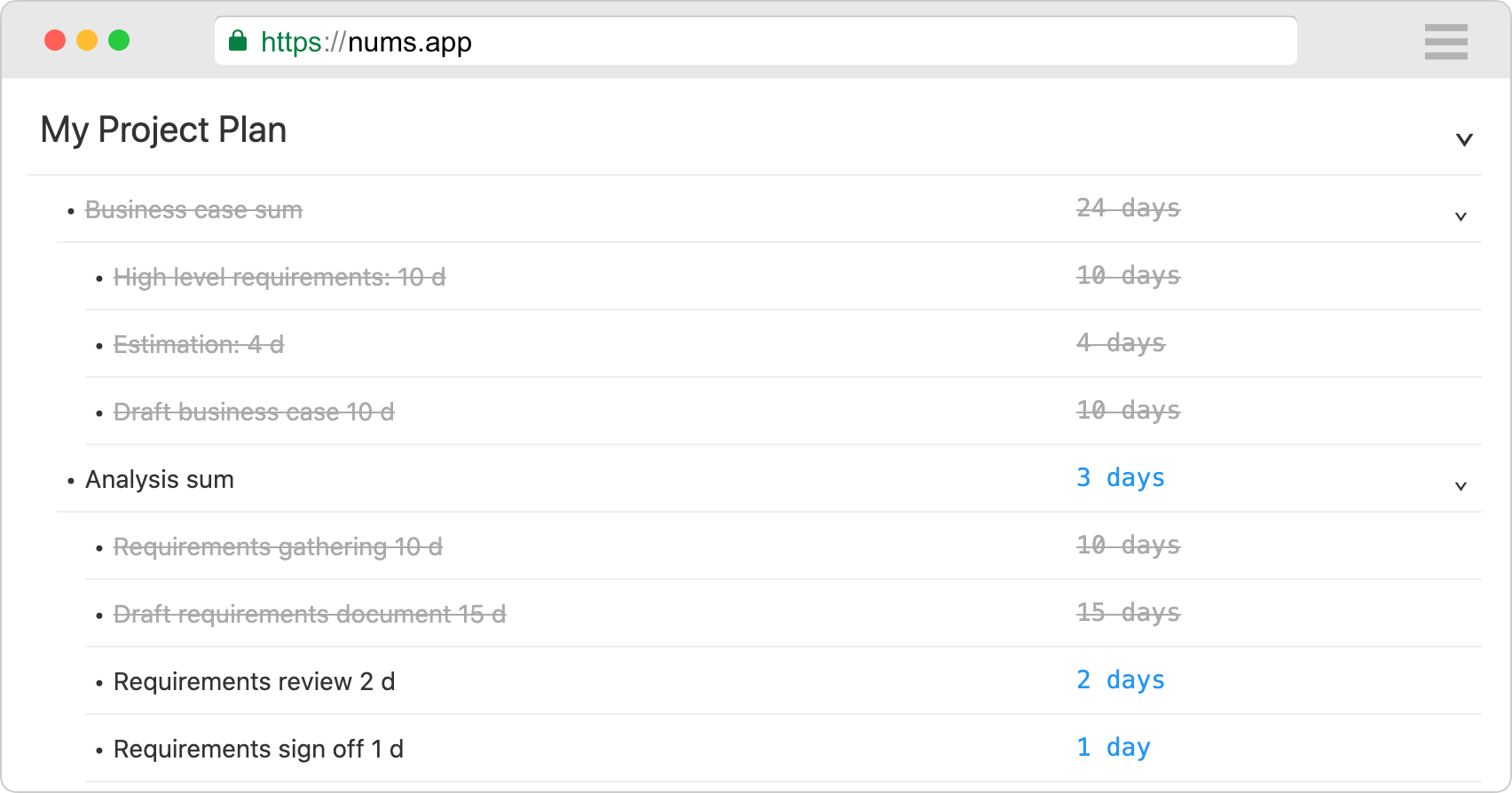Toggle completion of Requirements gathering task
Screen dimensions: 1512x793
(x=278, y=547)
